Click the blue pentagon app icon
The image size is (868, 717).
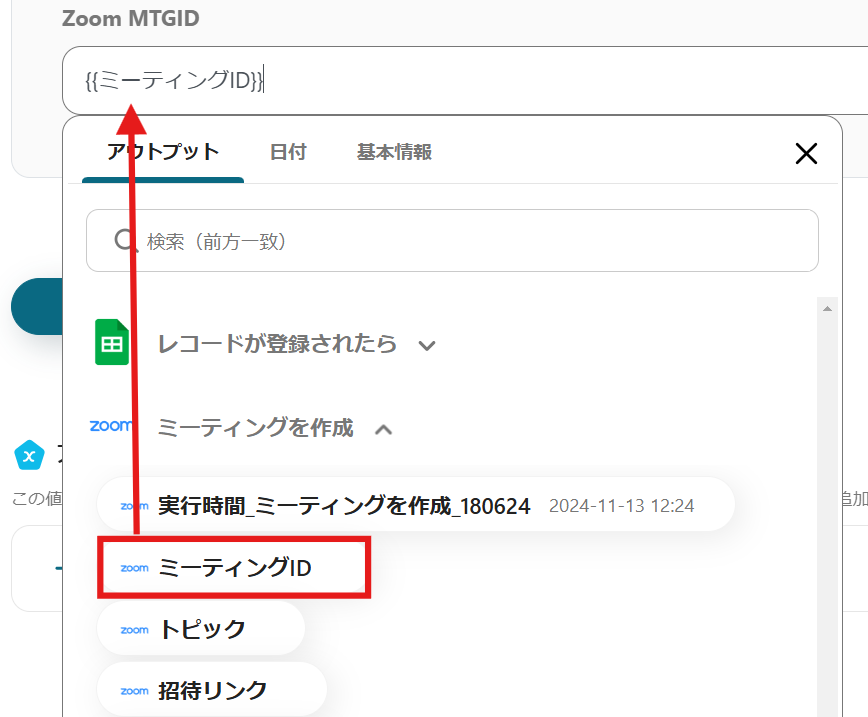click(x=29, y=456)
